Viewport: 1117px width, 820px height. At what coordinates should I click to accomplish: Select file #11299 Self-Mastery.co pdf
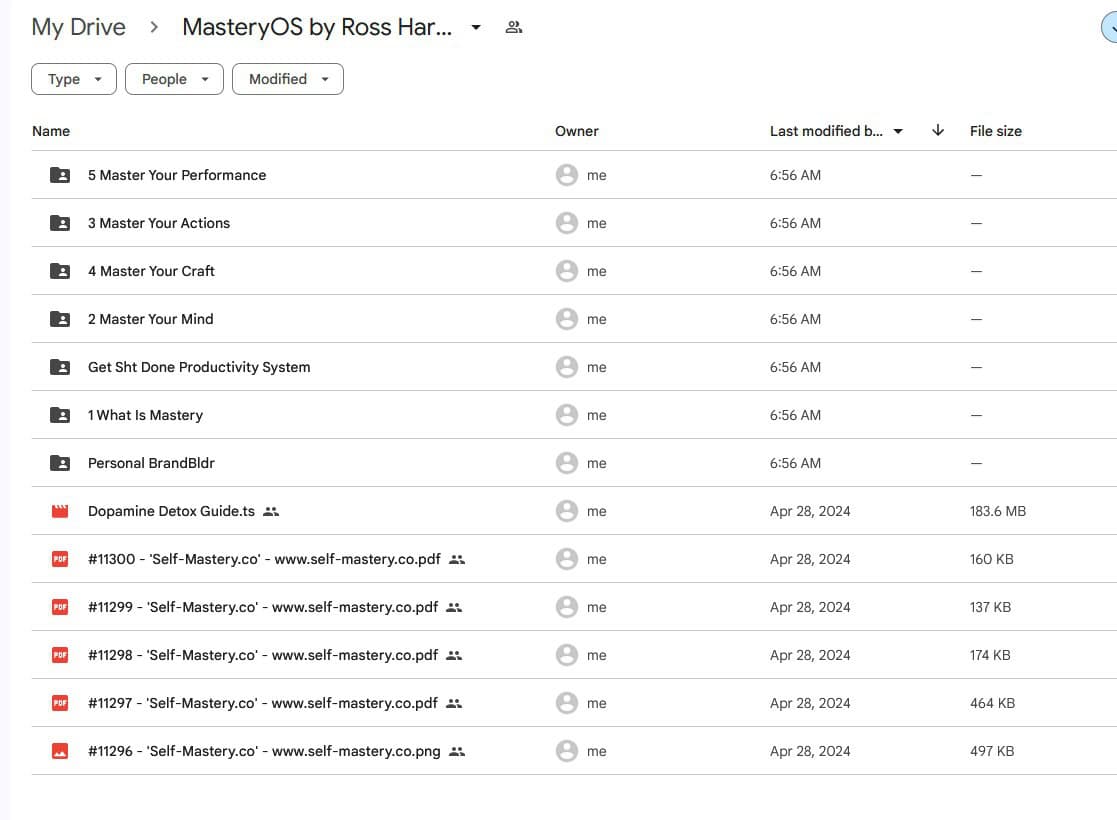(x=263, y=607)
